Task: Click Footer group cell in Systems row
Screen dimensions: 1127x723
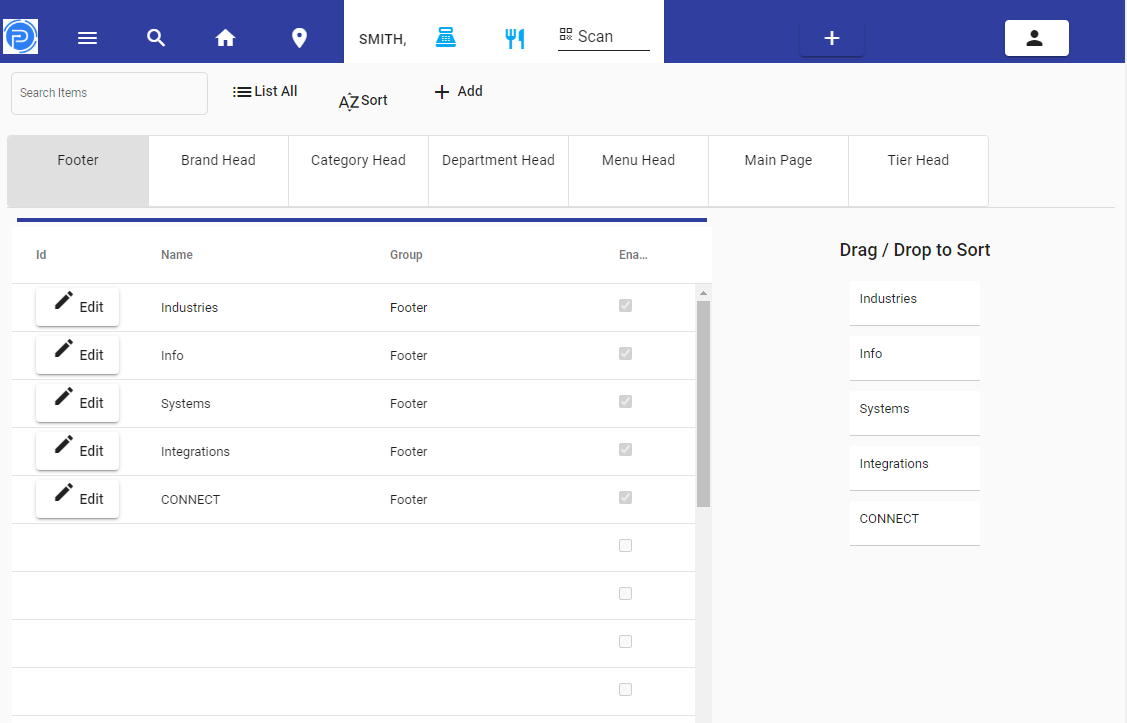Action: pyautogui.click(x=408, y=404)
